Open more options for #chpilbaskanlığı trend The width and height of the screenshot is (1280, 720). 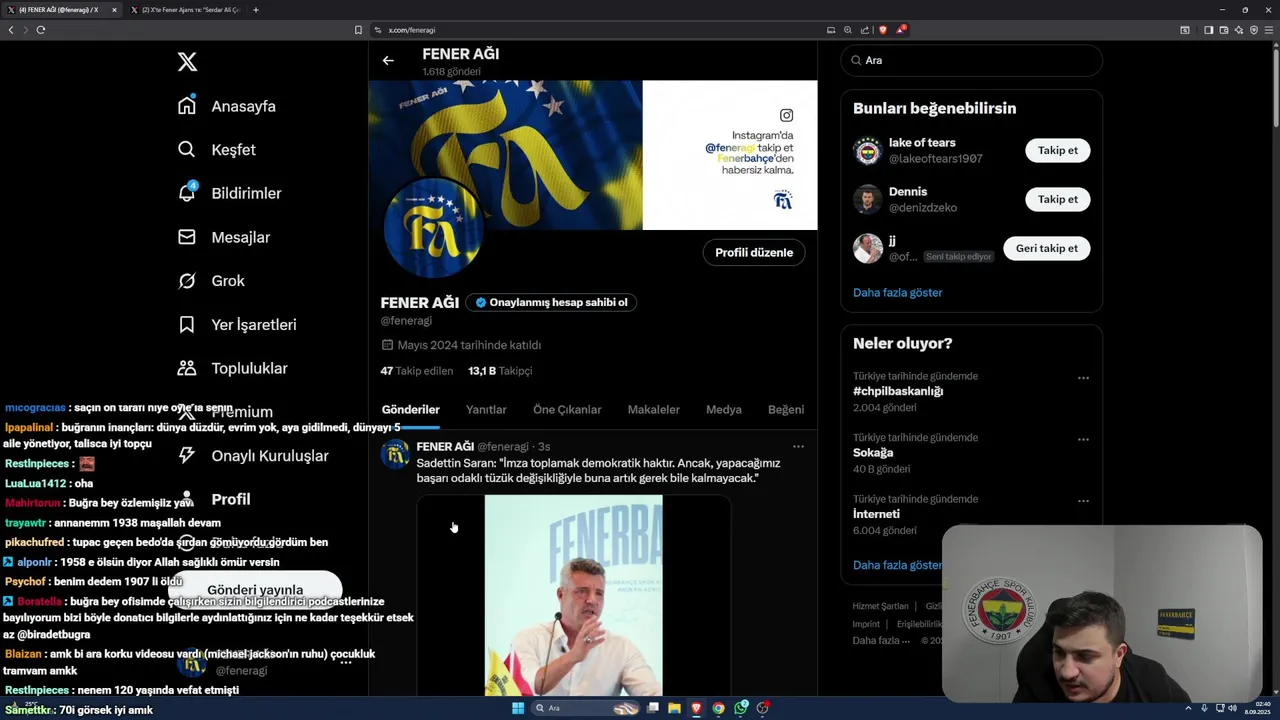(x=1083, y=378)
